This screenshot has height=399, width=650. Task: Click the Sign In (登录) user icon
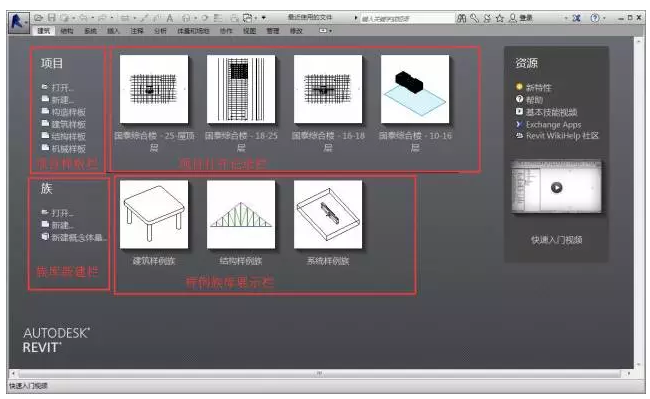(x=513, y=18)
